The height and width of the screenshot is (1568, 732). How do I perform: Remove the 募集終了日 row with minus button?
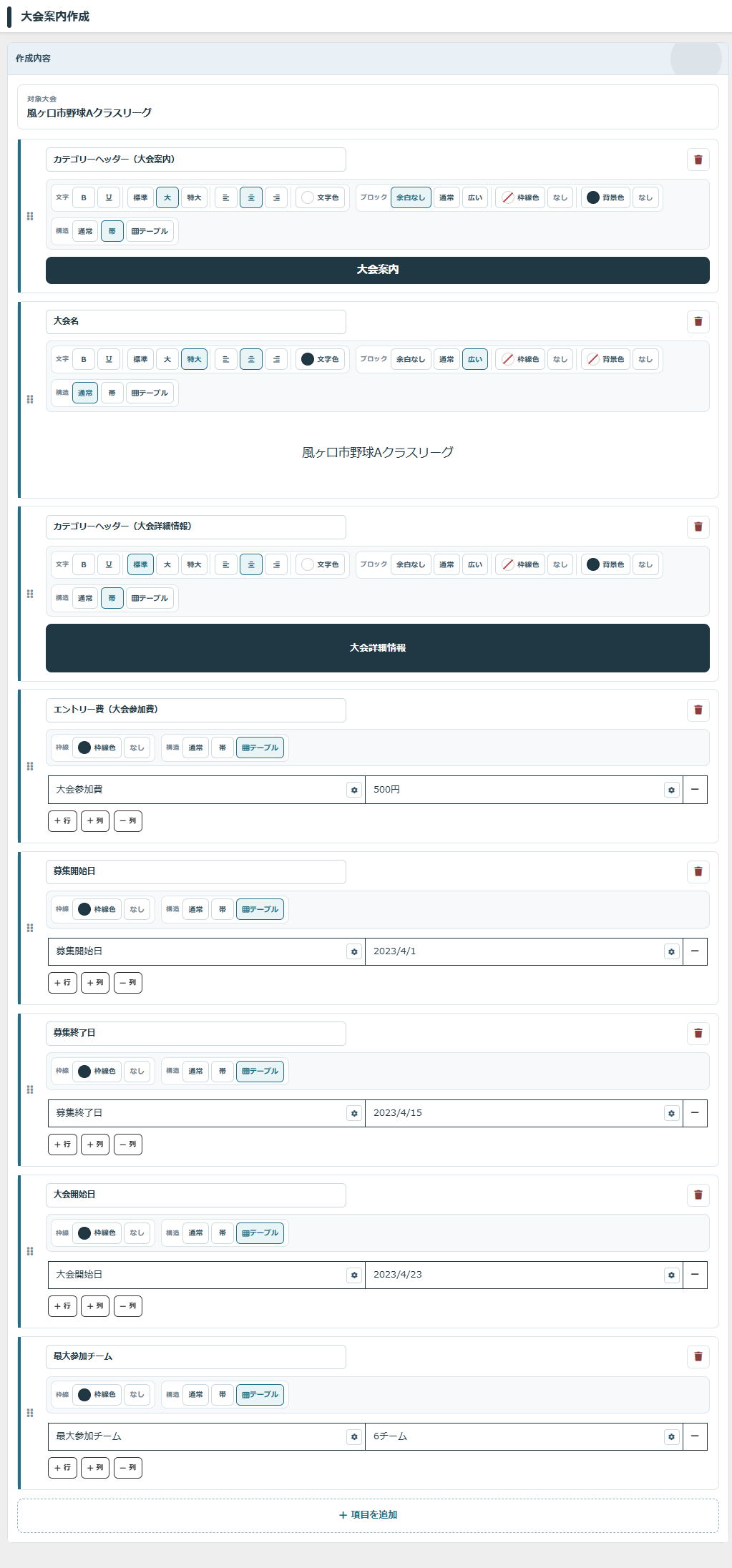click(695, 1113)
